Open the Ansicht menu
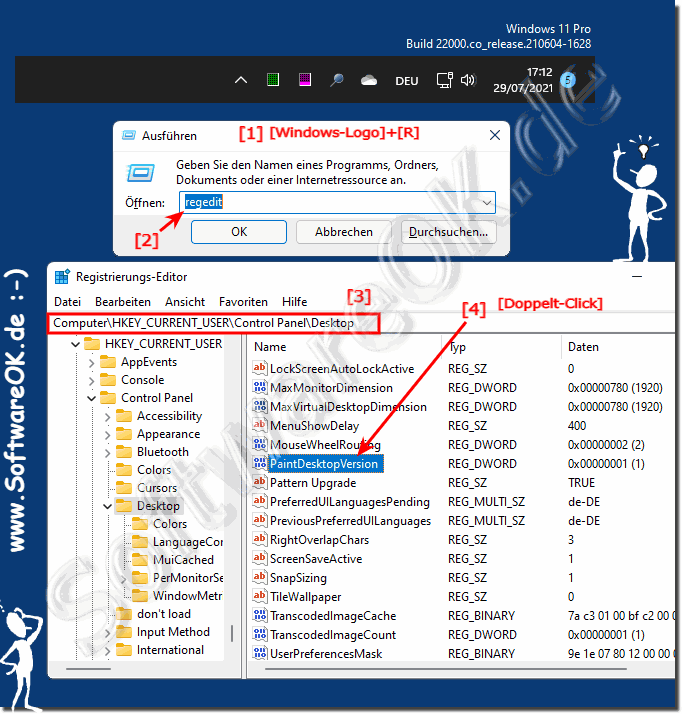The image size is (682, 714). (x=185, y=302)
